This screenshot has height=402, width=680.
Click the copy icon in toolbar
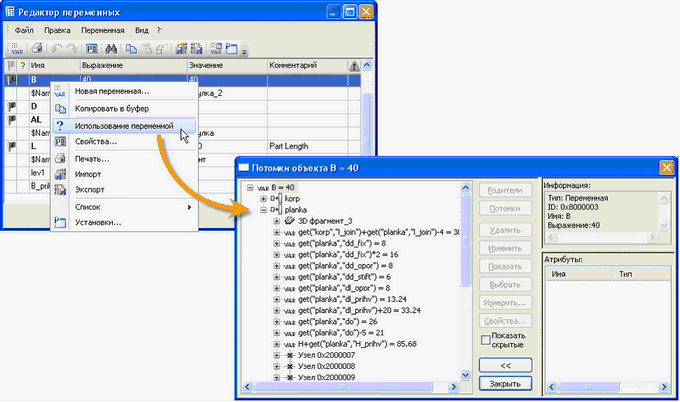pos(129,48)
